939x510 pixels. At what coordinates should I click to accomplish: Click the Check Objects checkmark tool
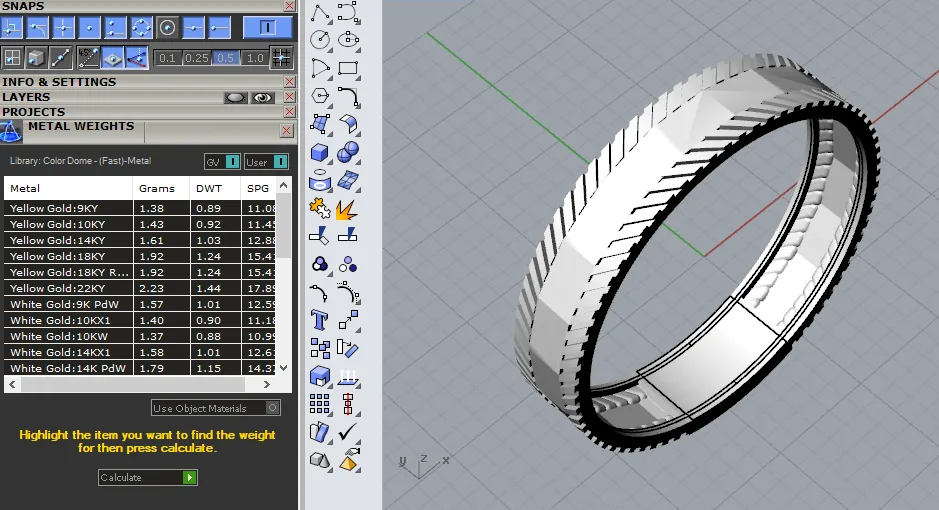349,432
